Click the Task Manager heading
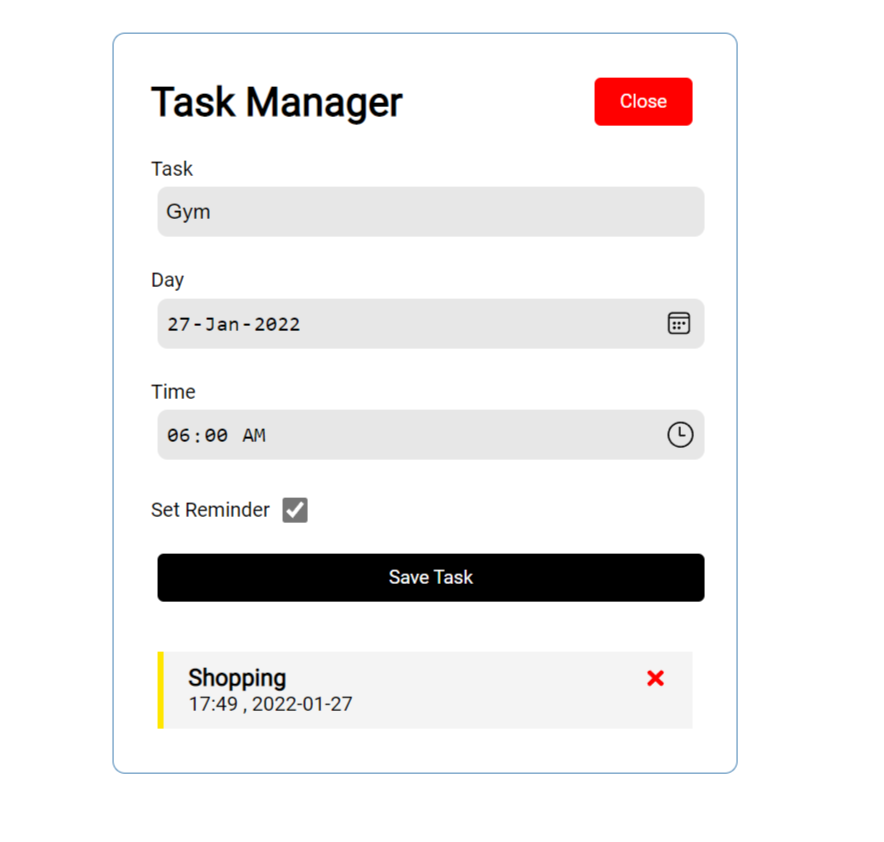The height and width of the screenshot is (842, 884). (277, 102)
